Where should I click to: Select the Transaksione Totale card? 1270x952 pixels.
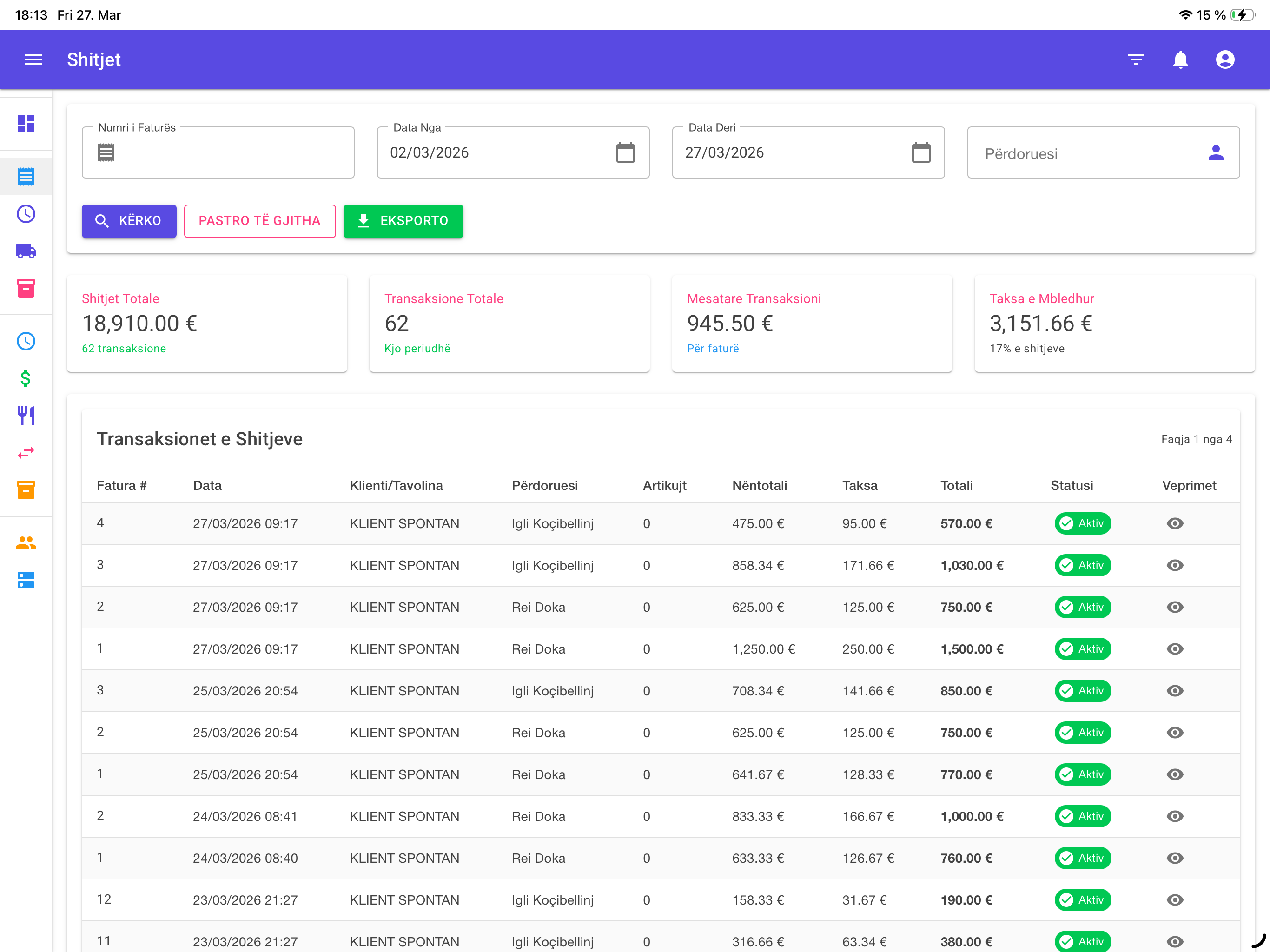(x=510, y=324)
